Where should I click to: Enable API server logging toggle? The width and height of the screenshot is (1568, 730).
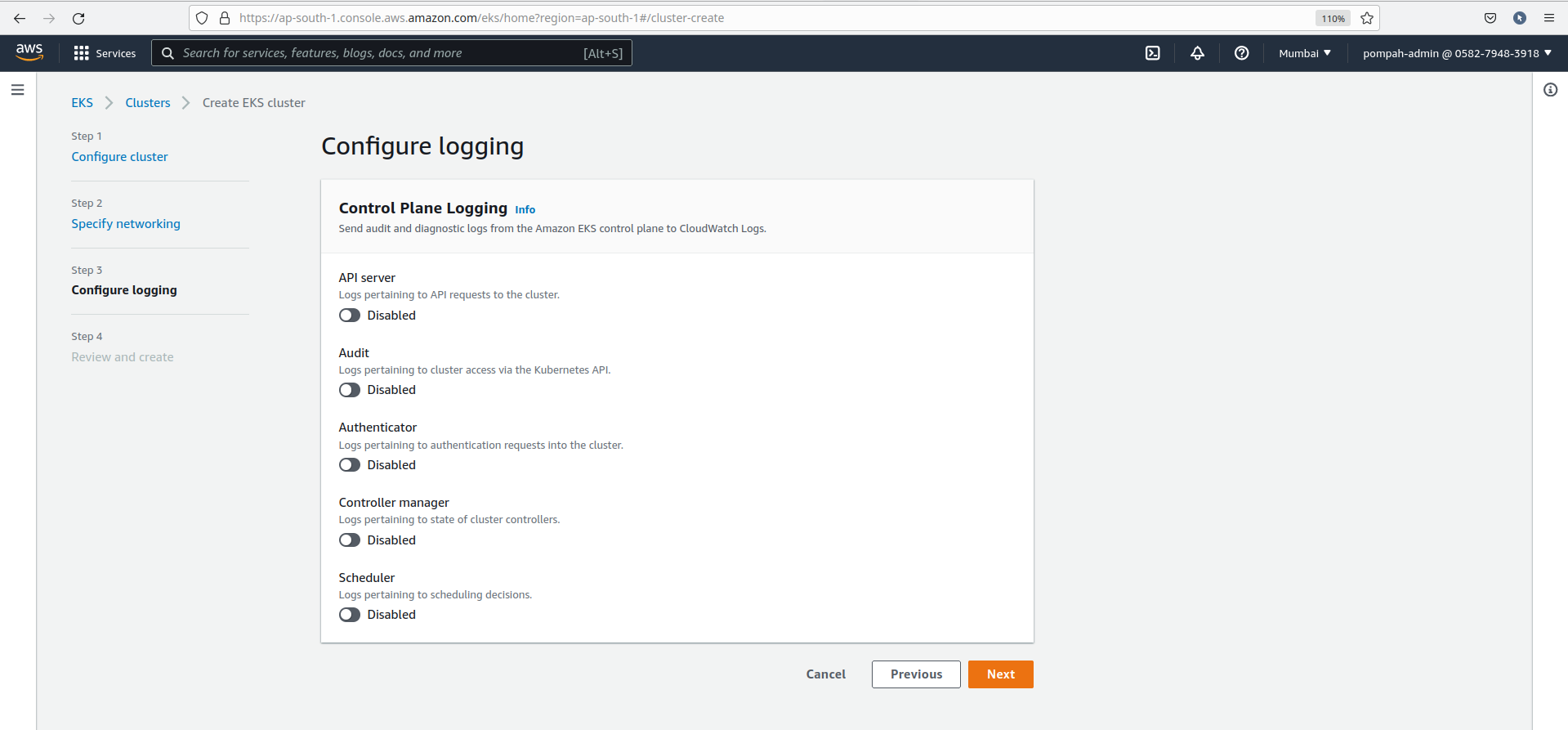click(350, 316)
